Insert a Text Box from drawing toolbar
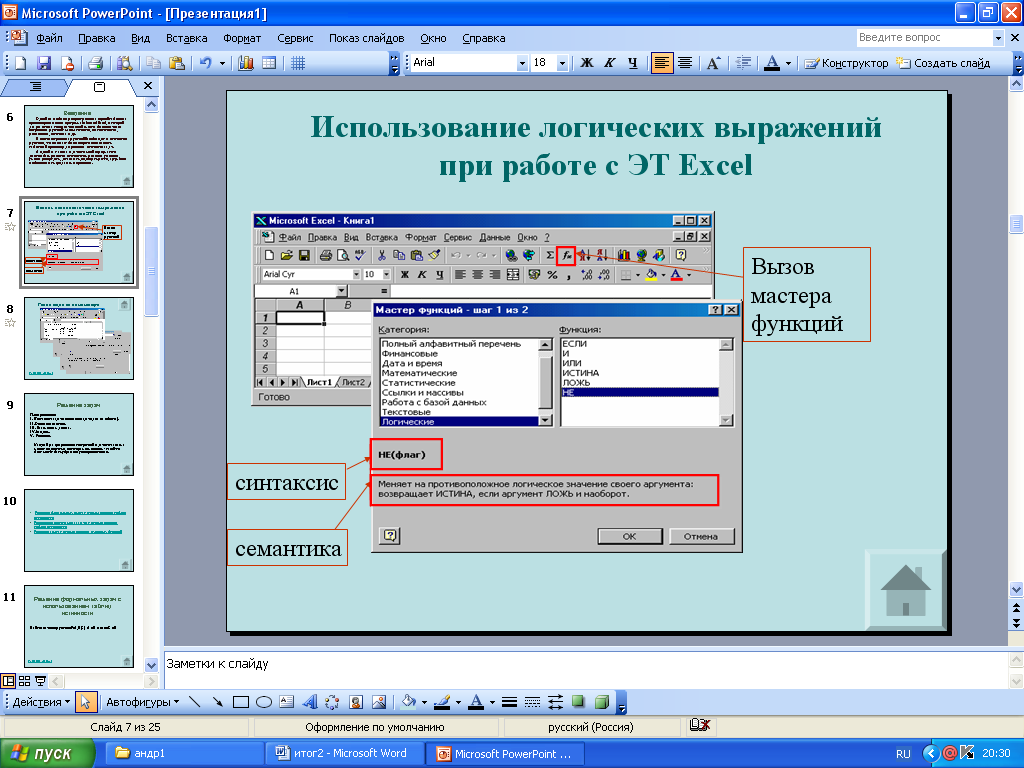The width and height of the screenshot is (1024, 768). point(287,702)
